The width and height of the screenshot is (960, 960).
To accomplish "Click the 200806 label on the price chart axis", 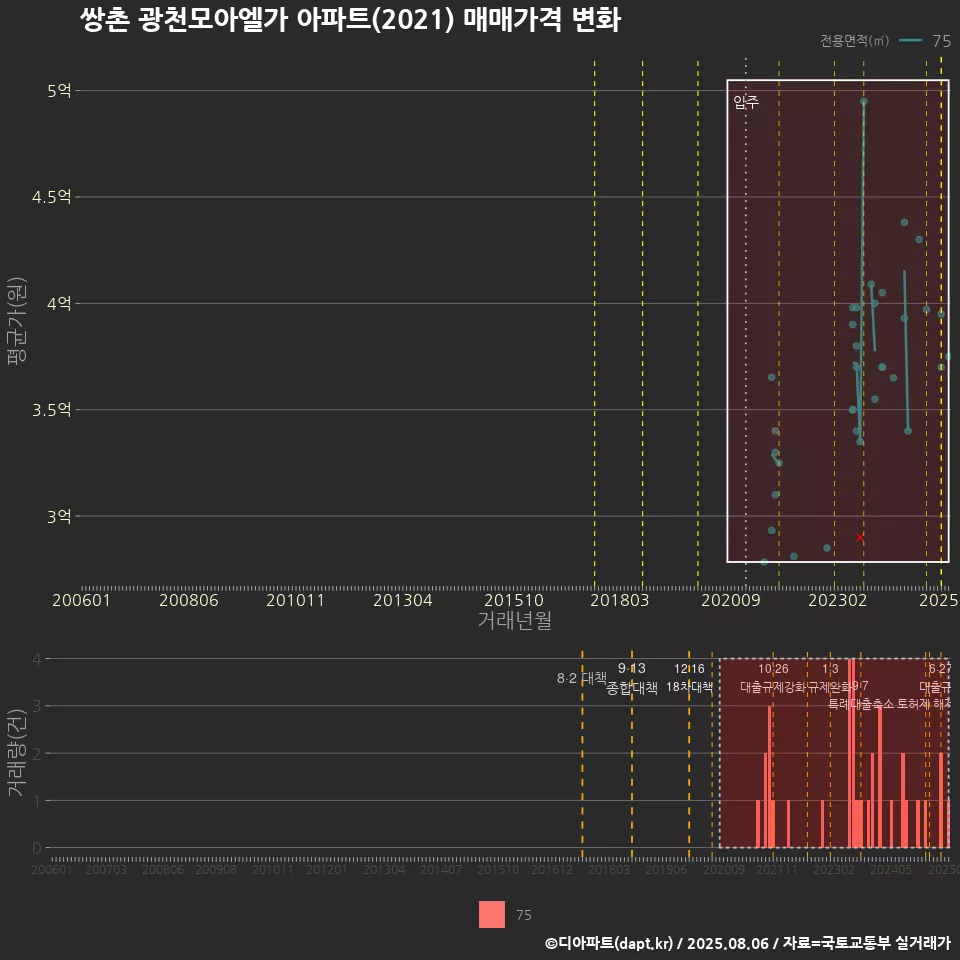I will (x=189, y=600).
